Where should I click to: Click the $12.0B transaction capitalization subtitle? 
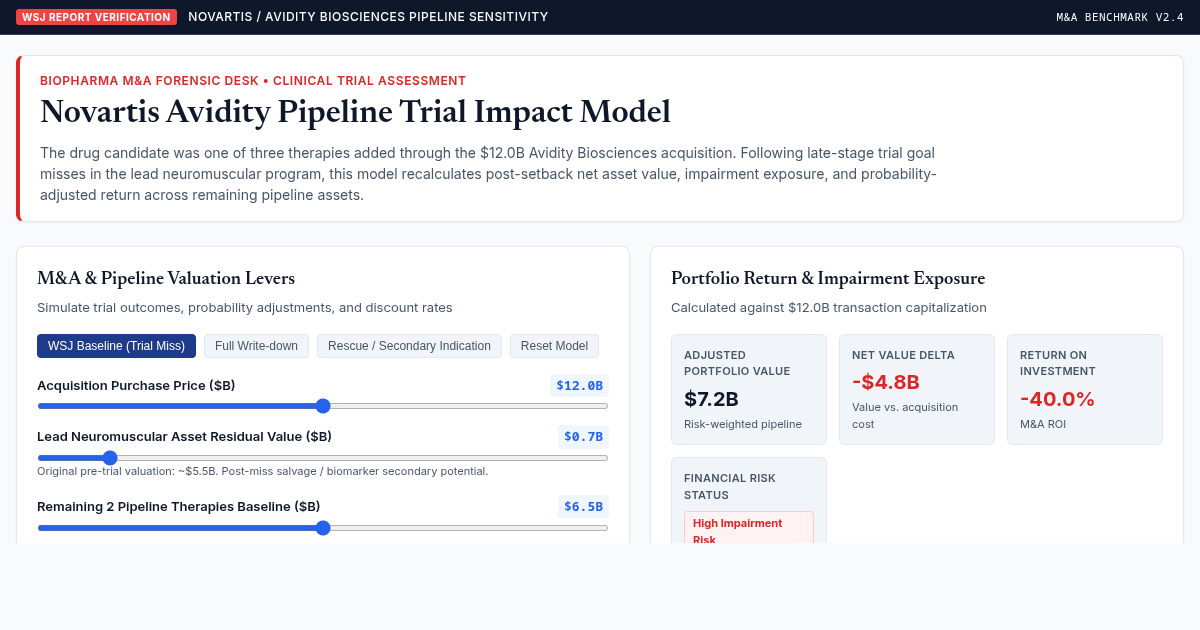[x=829, y=307]
